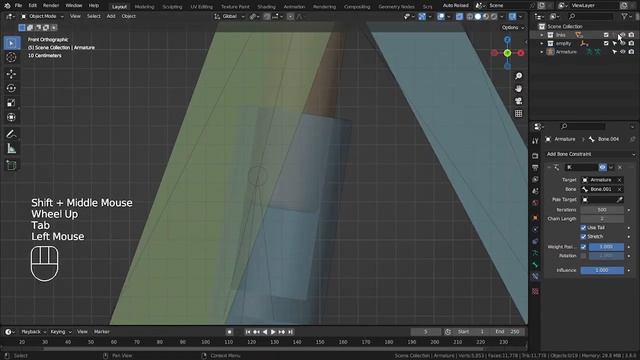Uncheck the Stretch checkbox
The width and height of the screenshot is (640, 360).
tap(583, 237)
